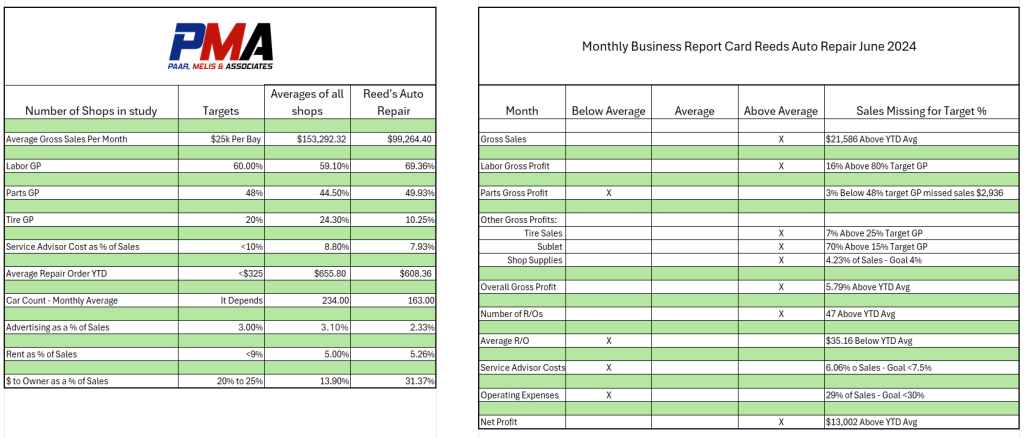The height and width of the screenshot is (438, 1024).
Task: Click the 'Gross Sales' row label
Action: [502, 140]
